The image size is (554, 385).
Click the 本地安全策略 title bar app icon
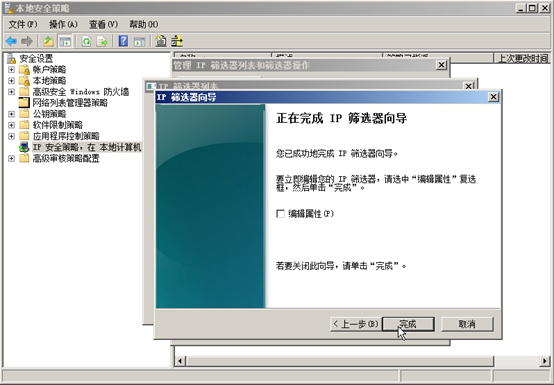click(9, 8)
